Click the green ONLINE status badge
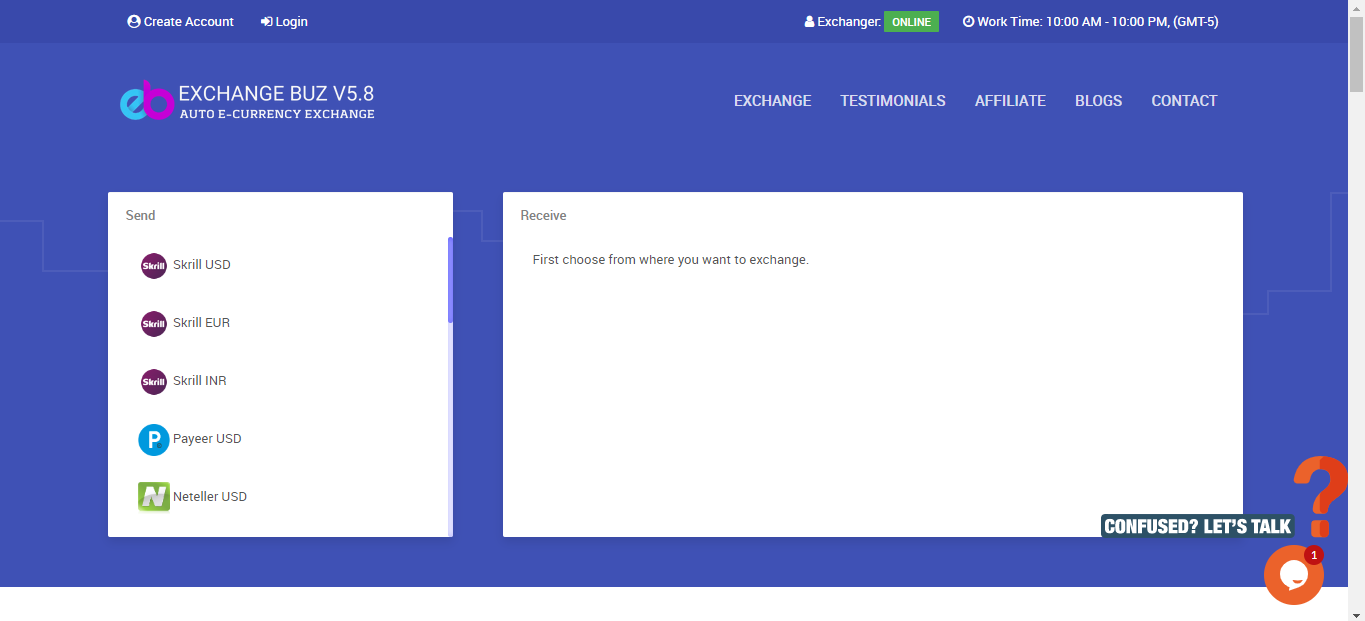The height and width of the screenshot is (621, 1365). pos(911,22)
